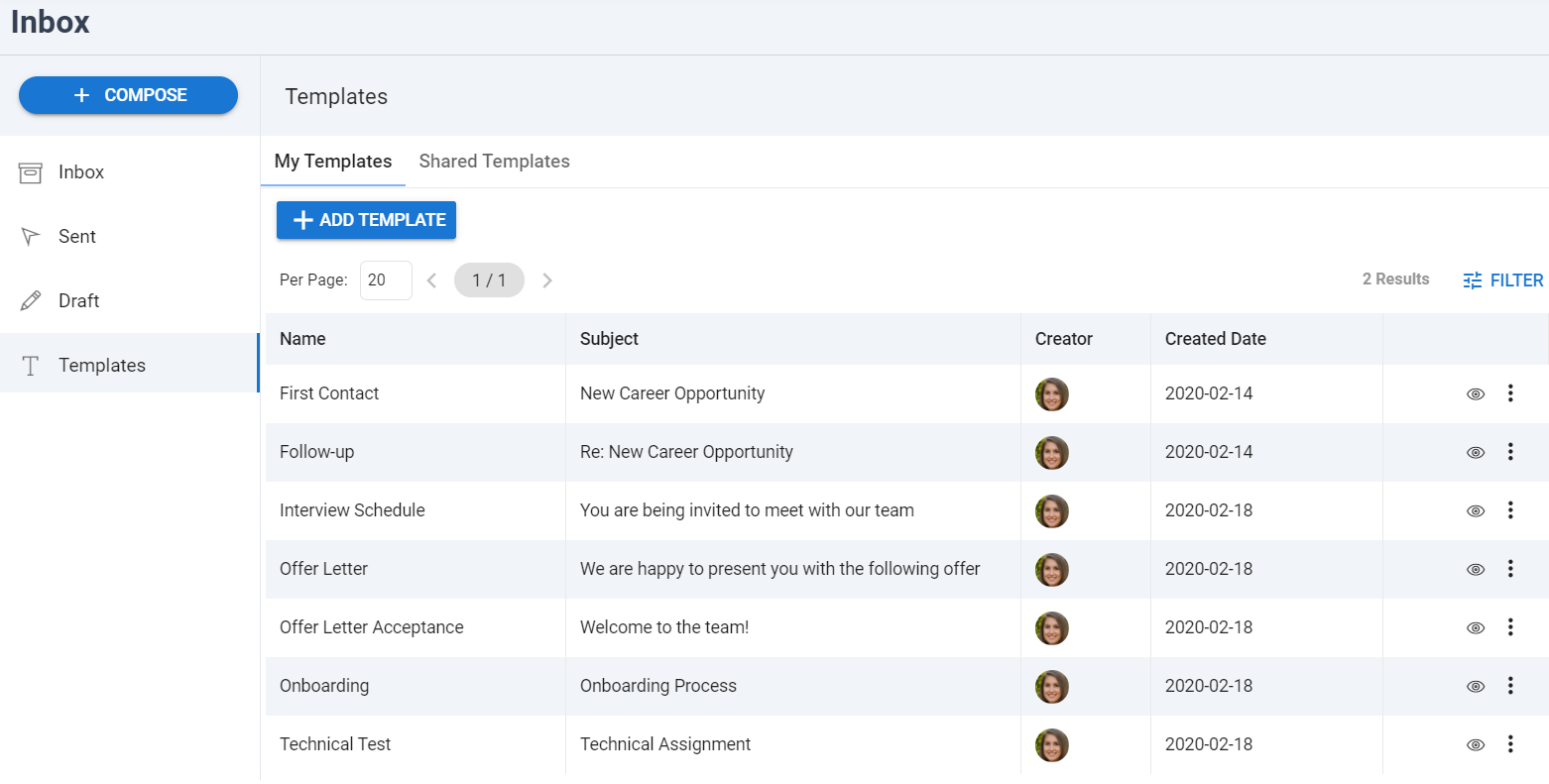Screen dimensions: 1549x784
Task: Select the My Templates tab
Action: point(333,161)
